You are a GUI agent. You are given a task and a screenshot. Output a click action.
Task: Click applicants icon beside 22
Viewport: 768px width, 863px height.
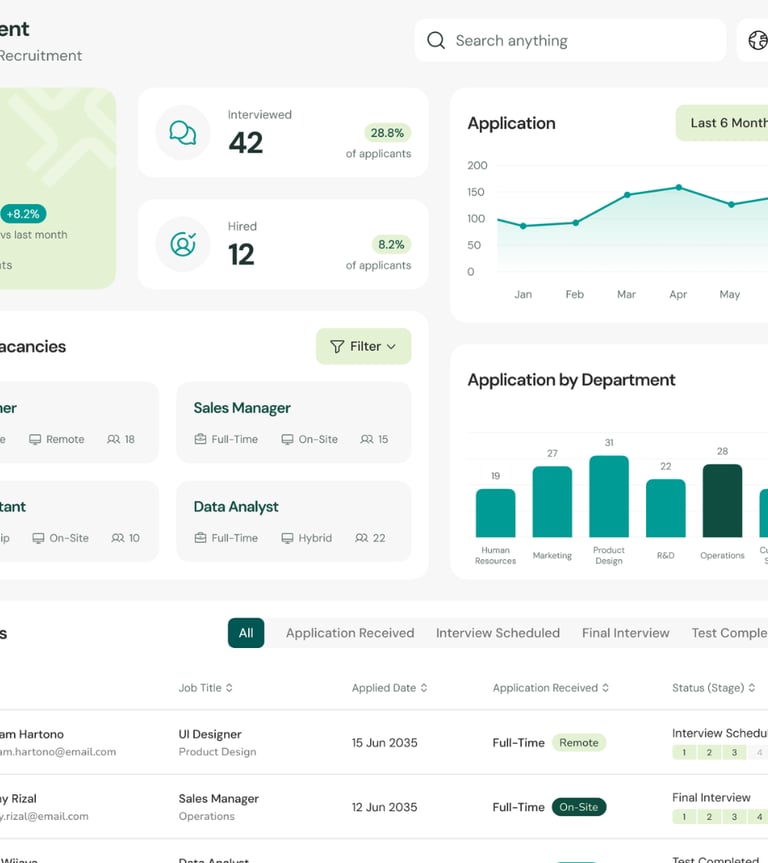[x=362, y=538]
